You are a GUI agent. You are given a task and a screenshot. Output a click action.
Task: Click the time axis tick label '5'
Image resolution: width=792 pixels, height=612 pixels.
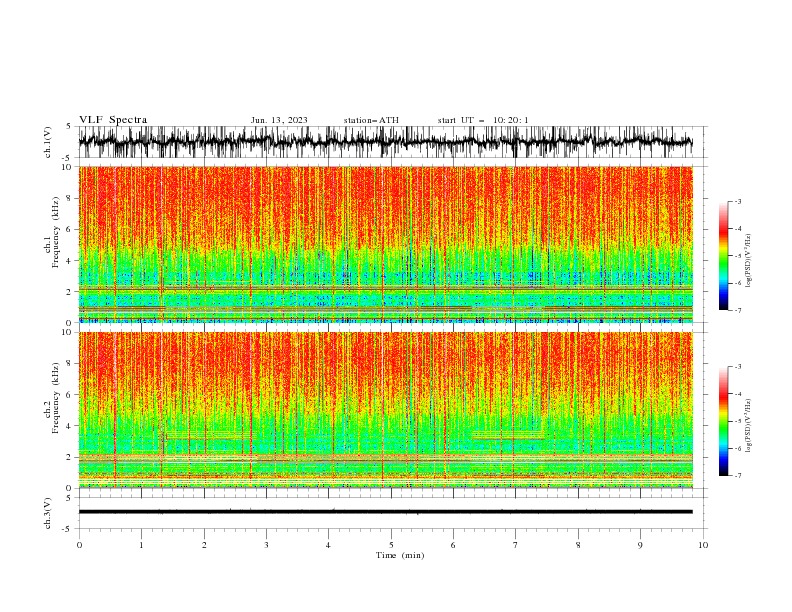pyautogui.click(x=391, y=545)
